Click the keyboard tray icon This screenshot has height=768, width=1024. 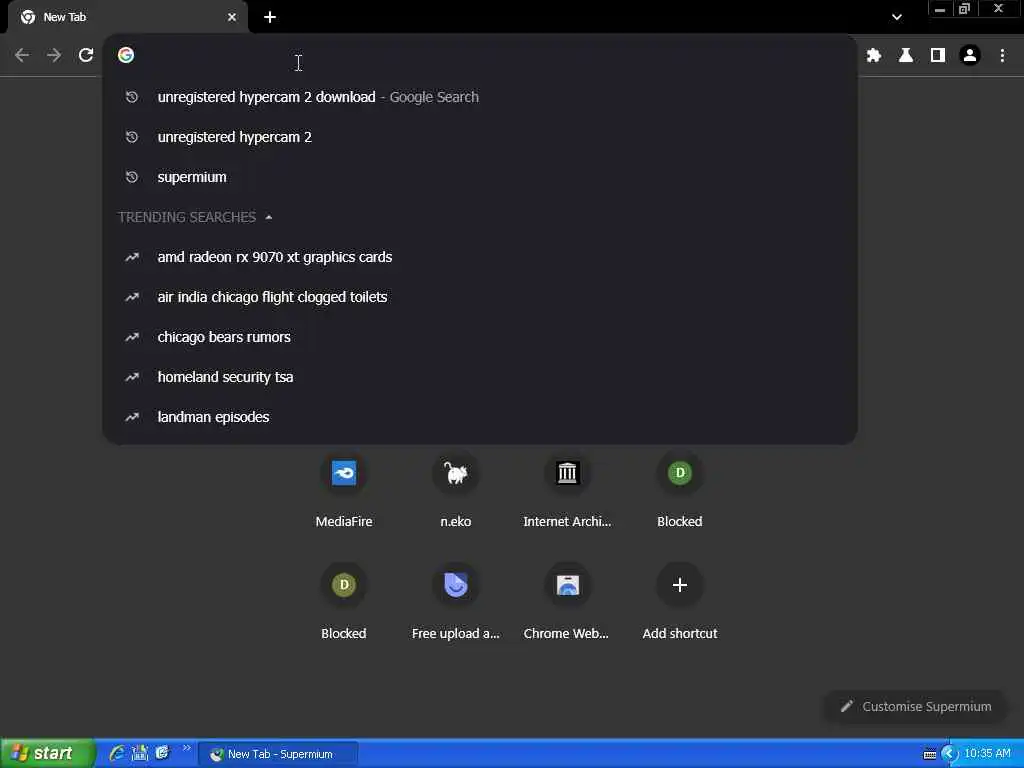tap(930, 754)
